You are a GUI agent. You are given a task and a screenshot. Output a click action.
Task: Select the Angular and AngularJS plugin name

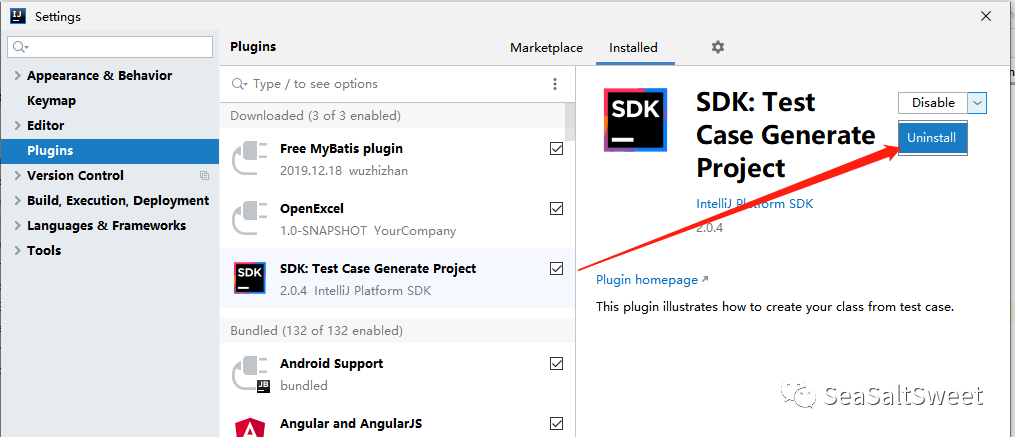click(351, 424)
